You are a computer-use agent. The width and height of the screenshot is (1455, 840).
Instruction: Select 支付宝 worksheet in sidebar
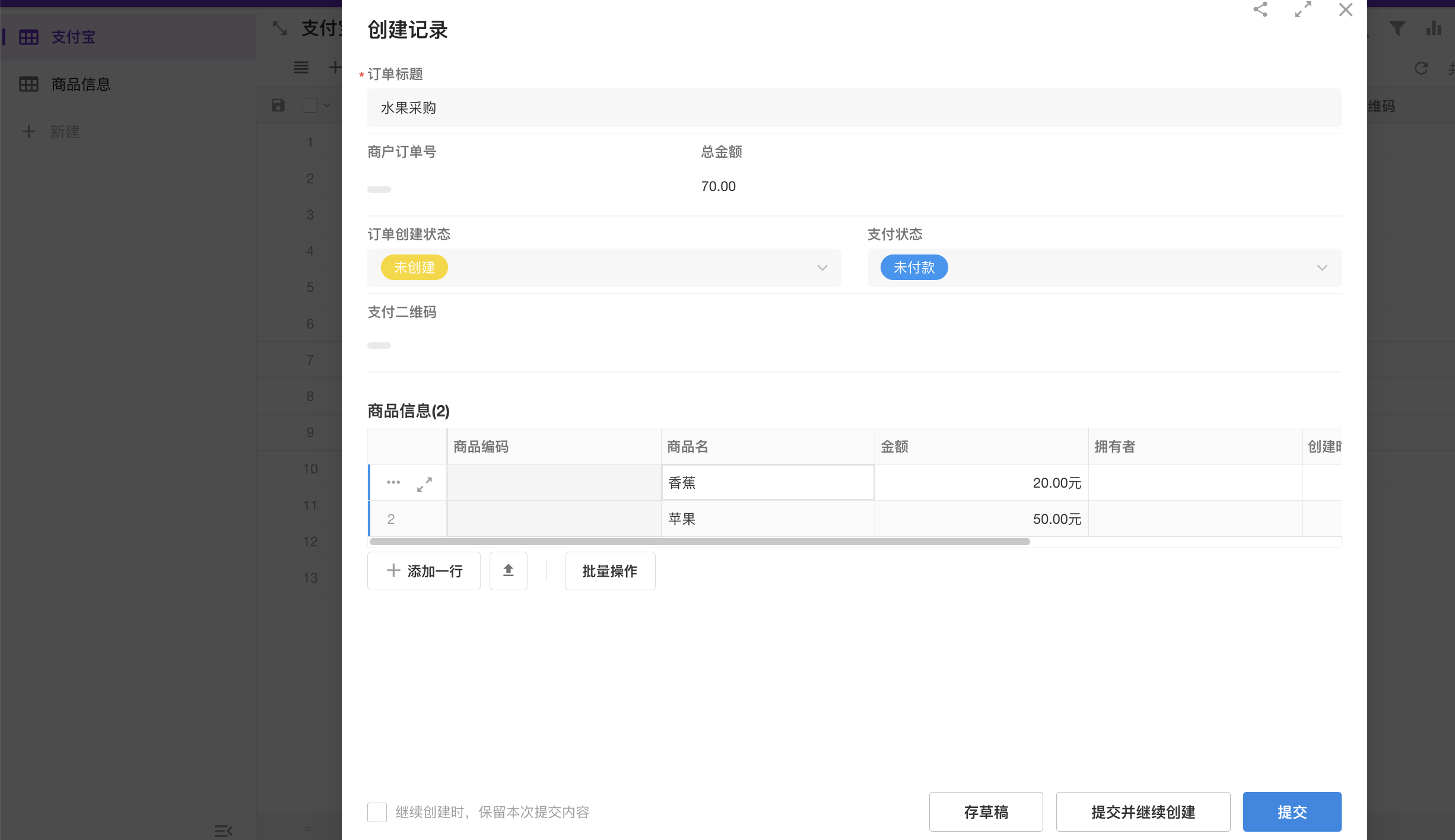coord(74,37)
